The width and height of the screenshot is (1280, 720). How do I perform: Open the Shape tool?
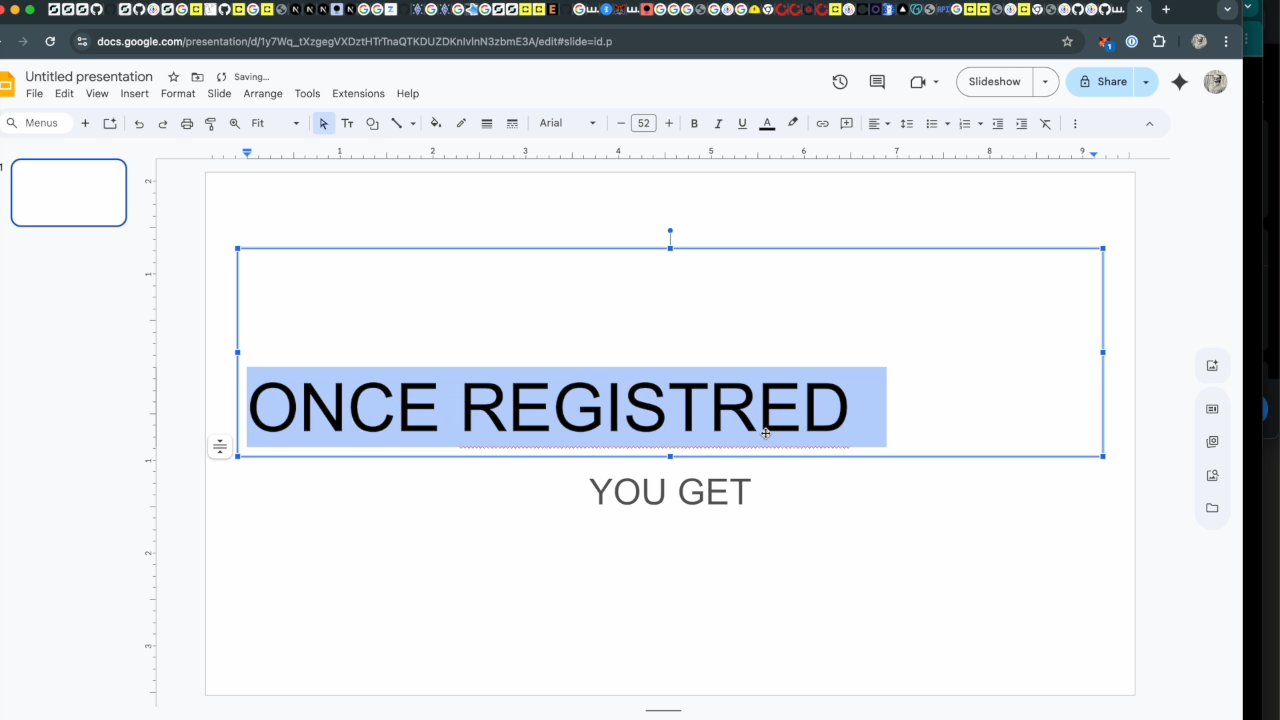[x=372, y=123]
